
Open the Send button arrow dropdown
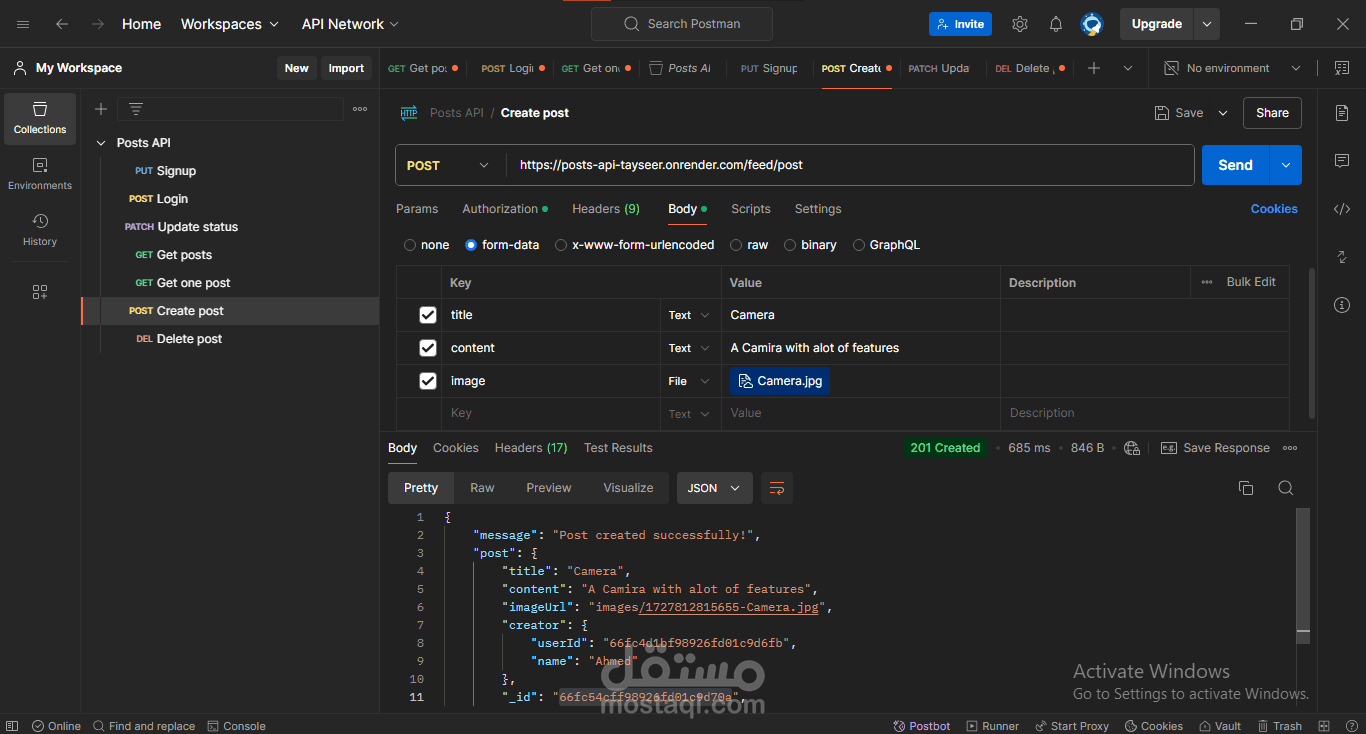point(1286,165)
